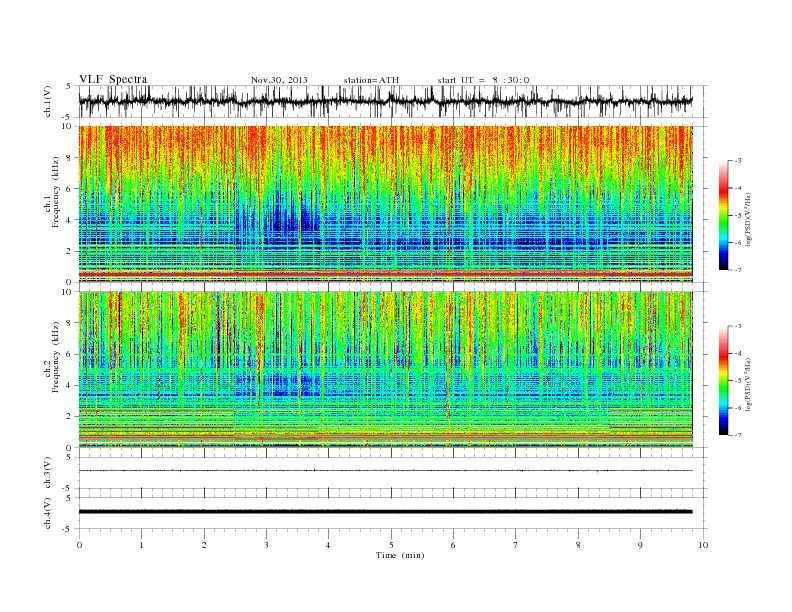Click the "-7" label on ch.1 color bar
Screen dimensions: 792x612
point(737,270)
